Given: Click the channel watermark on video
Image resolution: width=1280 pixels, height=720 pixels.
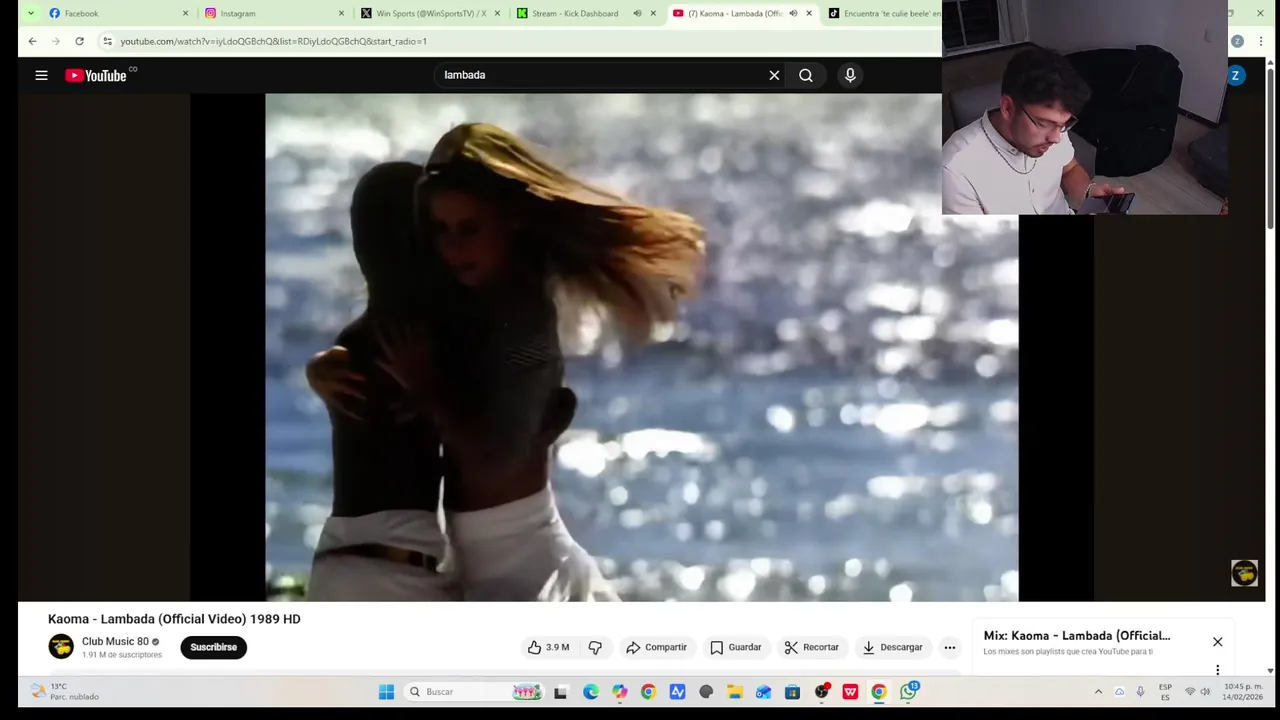Looking at the screenshot, I should 1244,572.
